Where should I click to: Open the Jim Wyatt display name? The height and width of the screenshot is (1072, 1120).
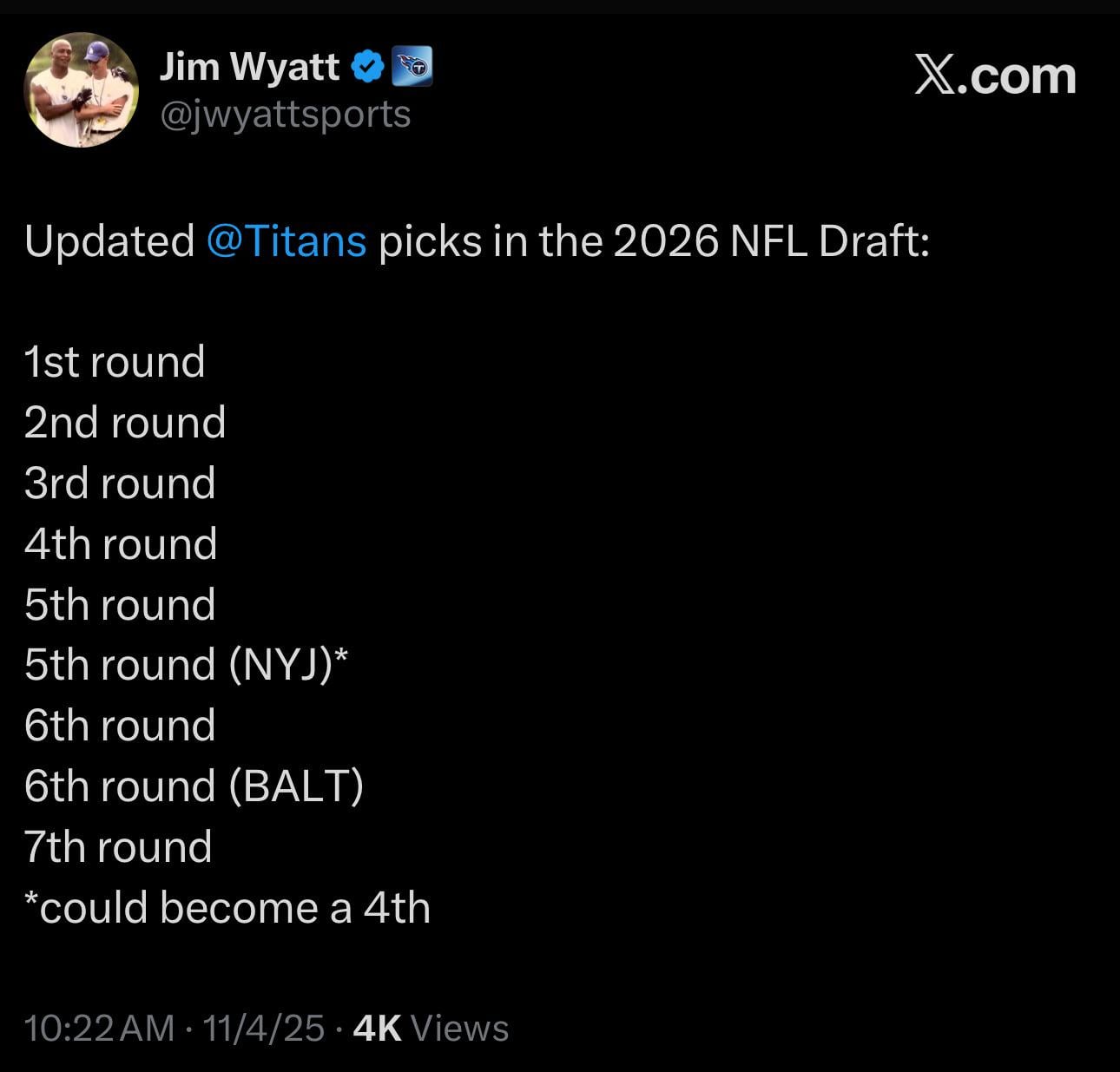[x=249, y=67]
